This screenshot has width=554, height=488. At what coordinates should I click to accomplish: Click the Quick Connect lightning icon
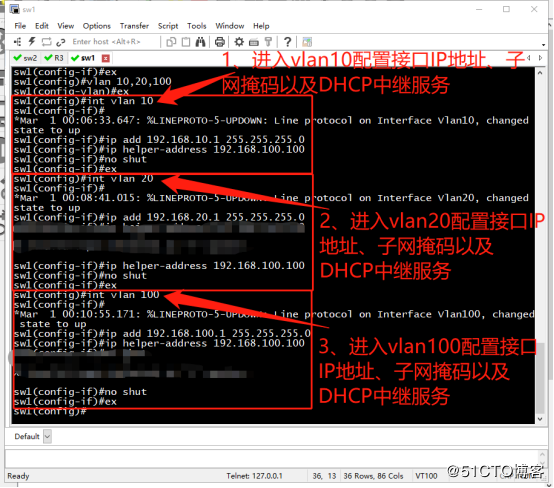point(32,42)
